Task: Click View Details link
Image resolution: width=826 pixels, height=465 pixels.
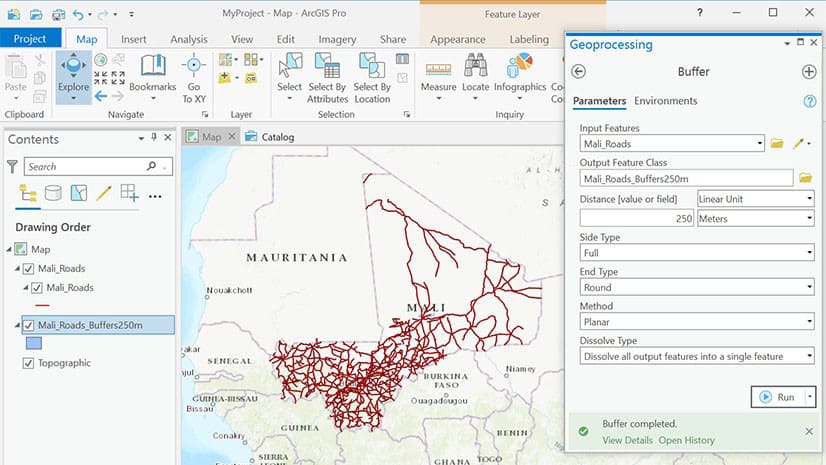Action: pos(627,440)
